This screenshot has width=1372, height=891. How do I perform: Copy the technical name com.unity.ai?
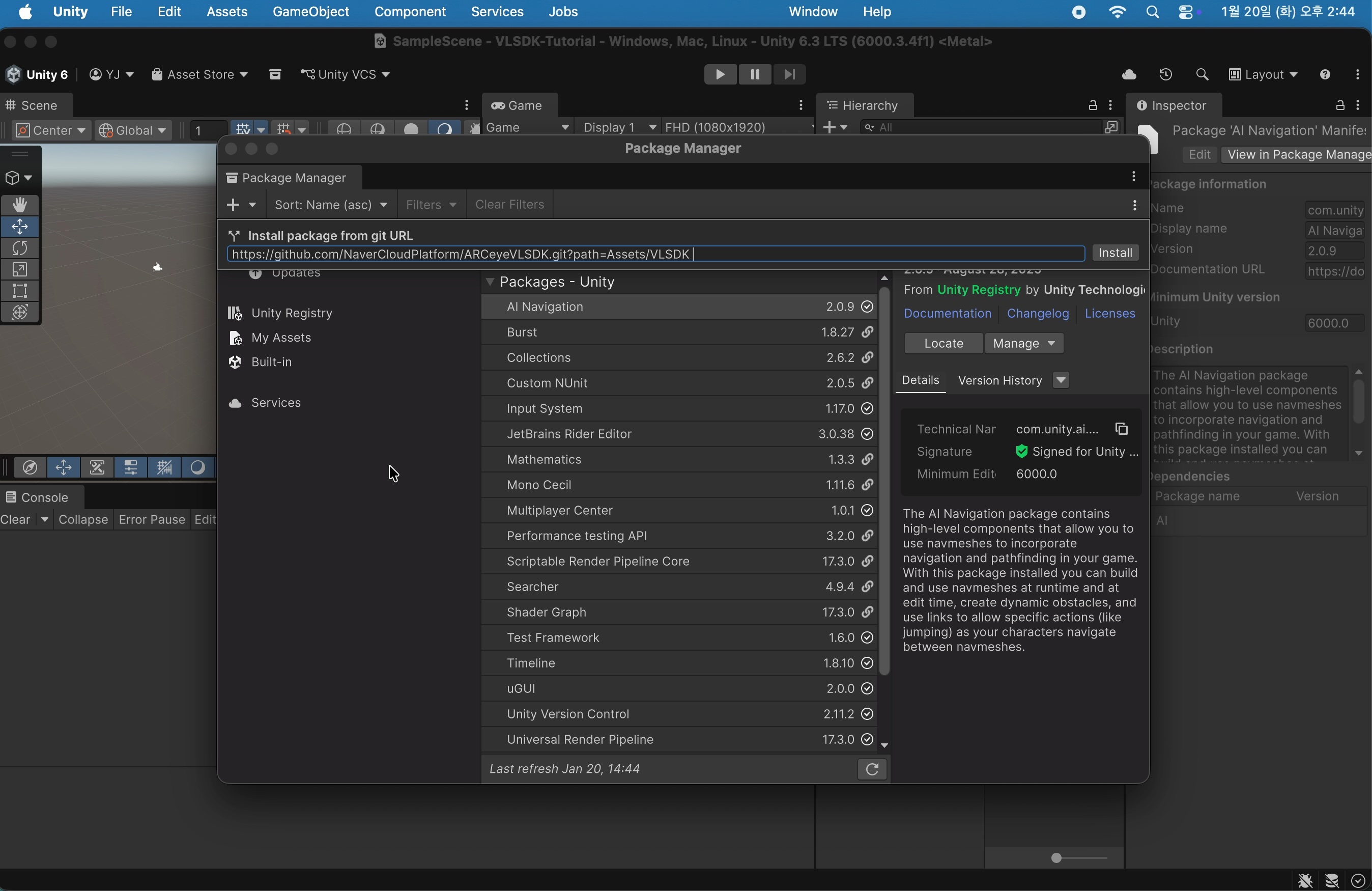pyautogui.click(x=1121, y=429)
